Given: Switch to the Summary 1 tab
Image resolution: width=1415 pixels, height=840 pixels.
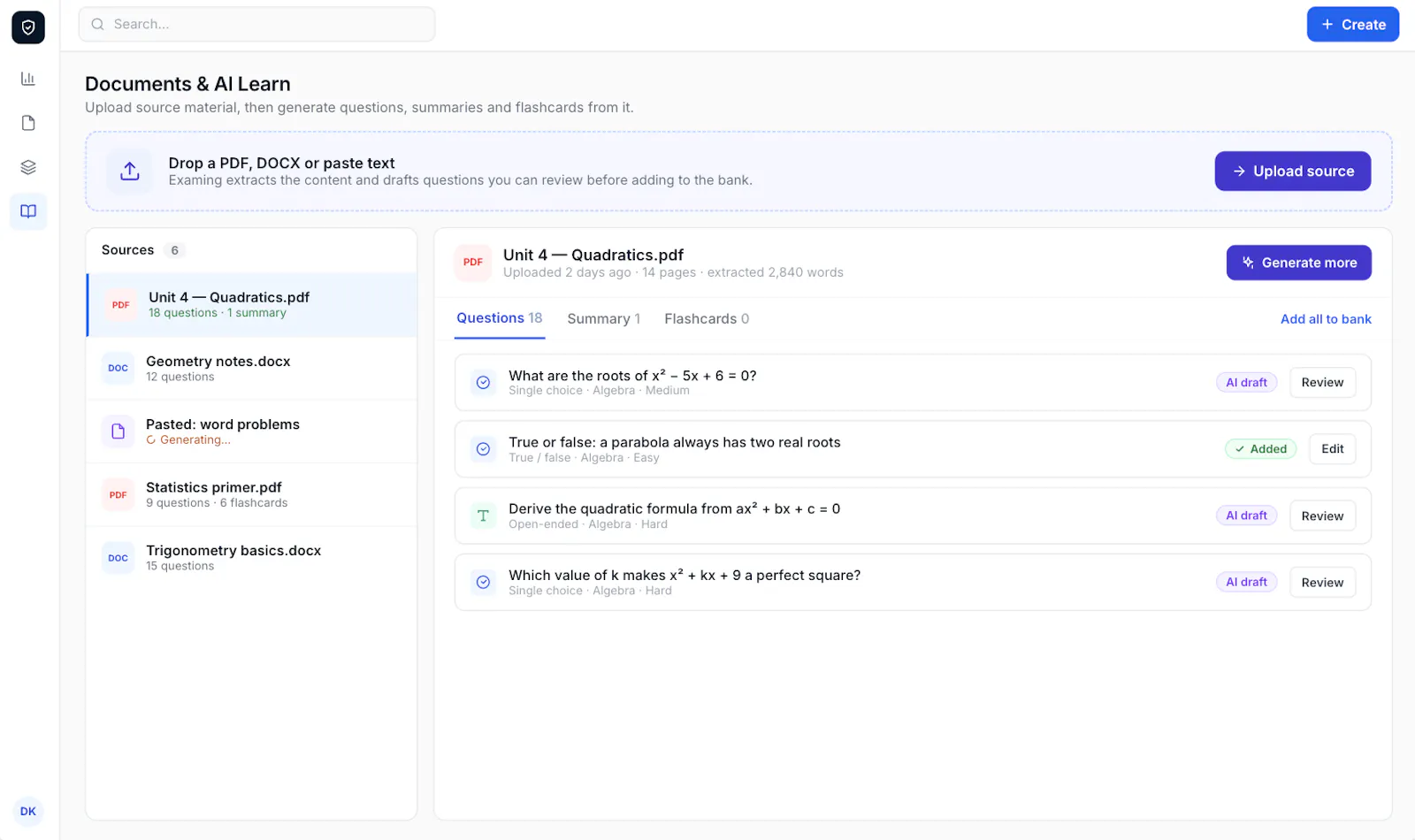Looking at the screenshot, I should 604,318.
